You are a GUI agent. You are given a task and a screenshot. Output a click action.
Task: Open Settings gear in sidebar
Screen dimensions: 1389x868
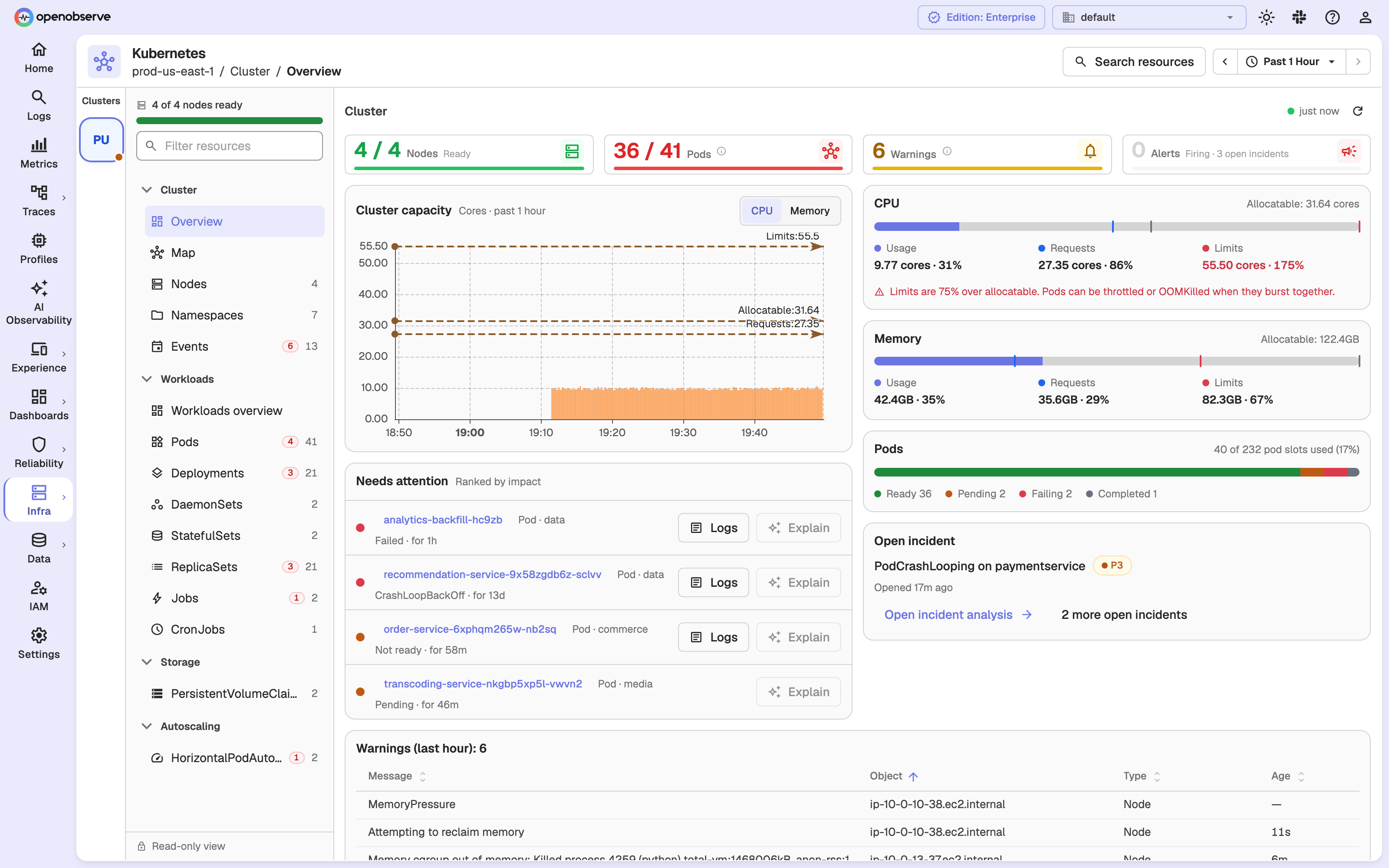(39, 643)
